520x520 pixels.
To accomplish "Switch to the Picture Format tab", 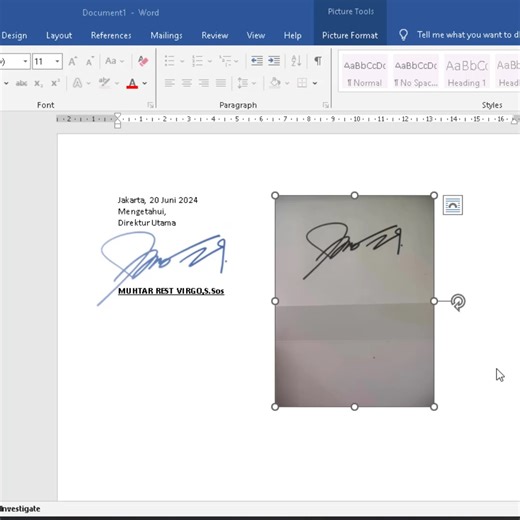I will click(350, 35).
